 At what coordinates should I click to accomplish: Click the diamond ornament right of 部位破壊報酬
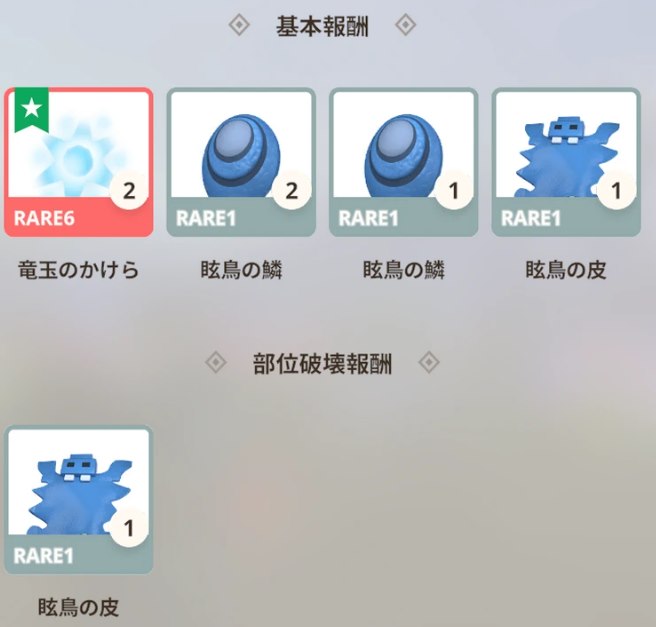point(429,362)
